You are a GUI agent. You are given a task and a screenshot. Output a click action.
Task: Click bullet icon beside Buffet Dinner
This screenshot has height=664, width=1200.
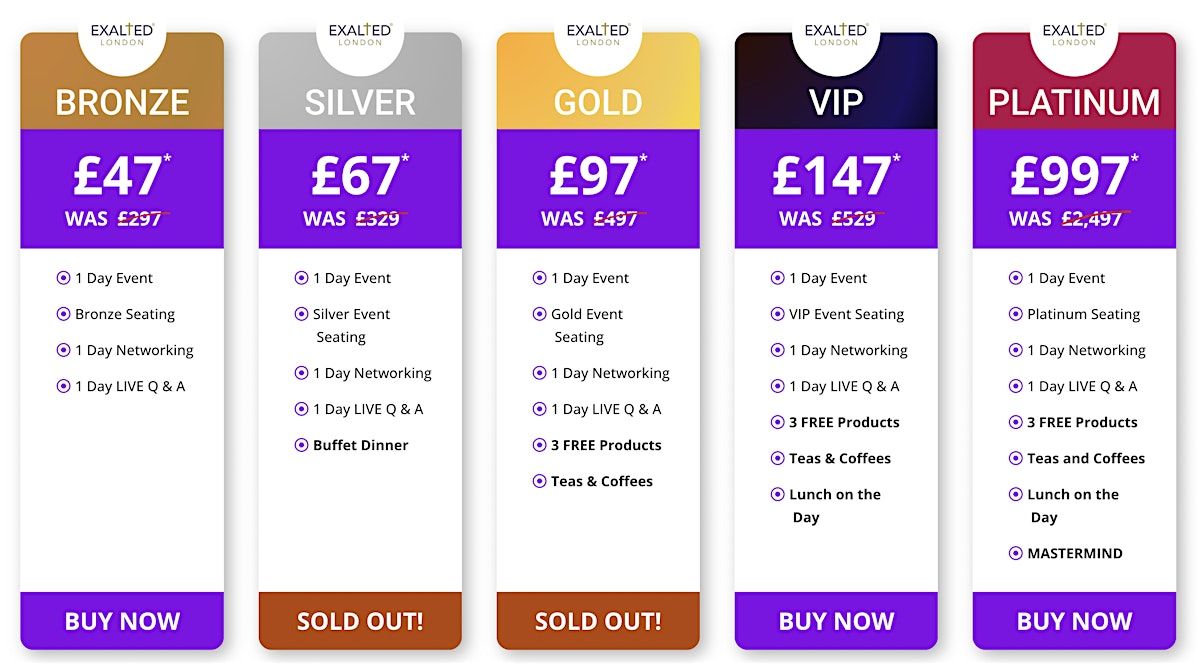pyautogui.click(x=301, y=445)
